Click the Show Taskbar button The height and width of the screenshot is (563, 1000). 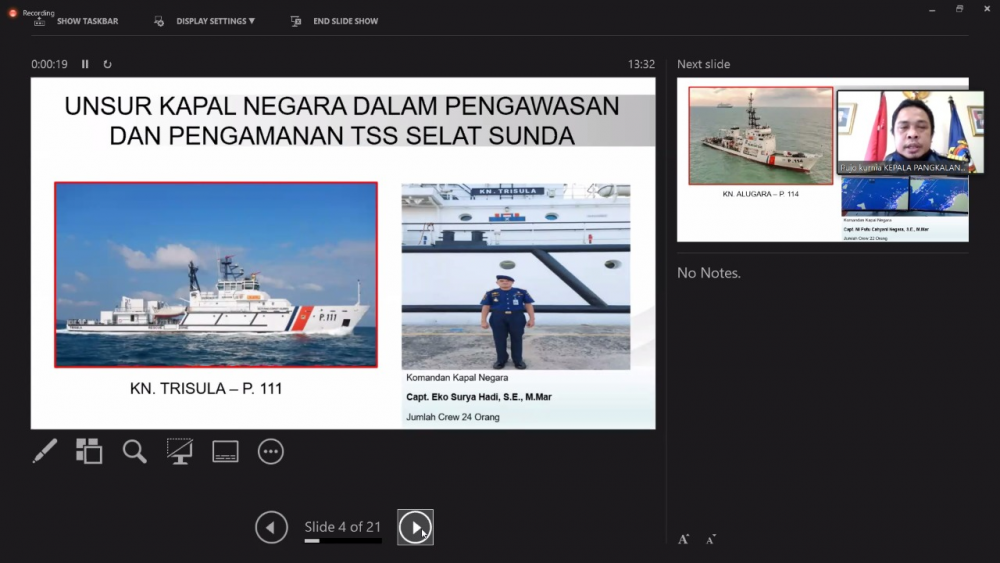click(x=87, y=21)
